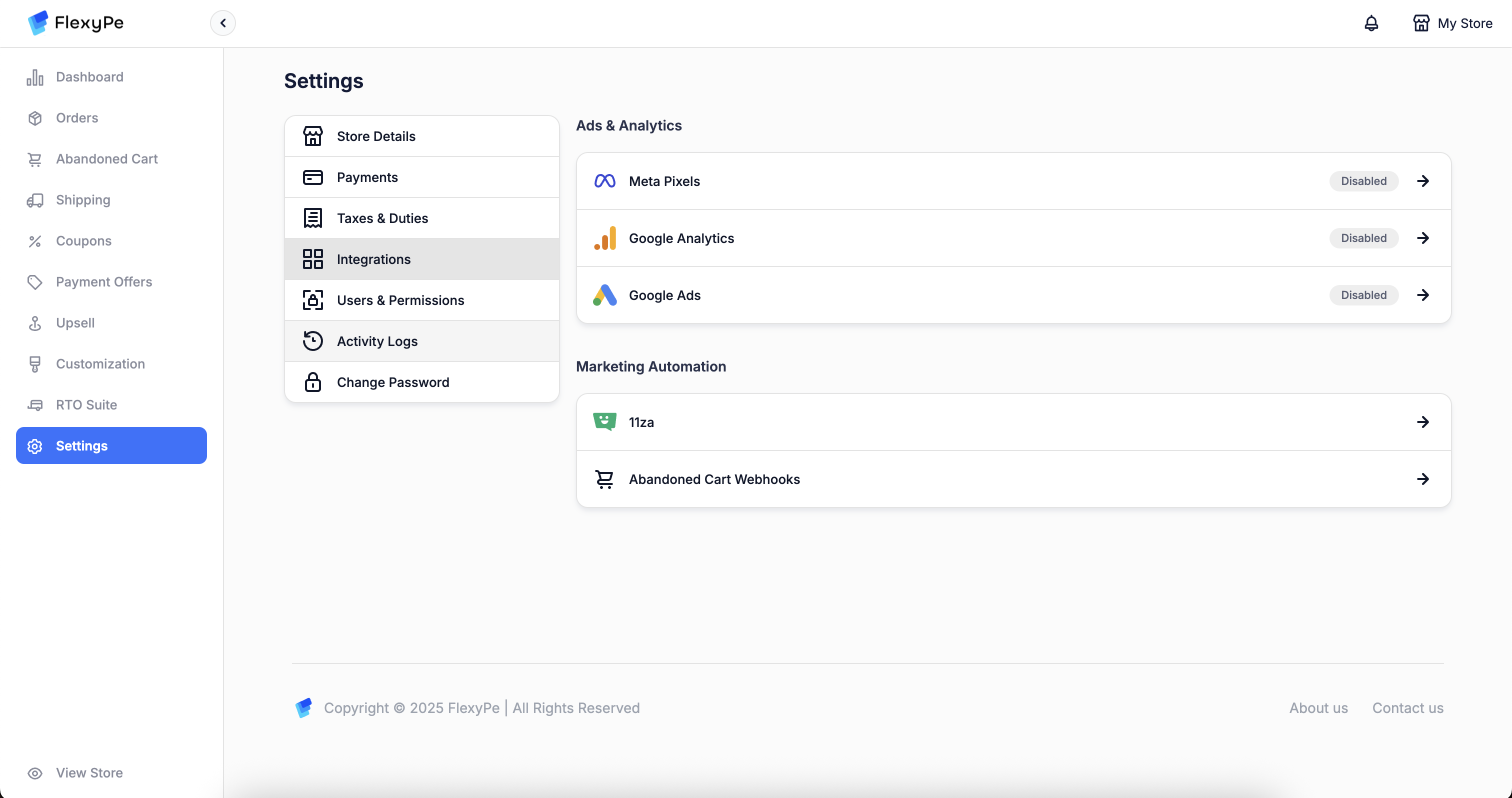Open the Payments settings tab
Viewport: 1512px width, 798px height.
point(367,177)
